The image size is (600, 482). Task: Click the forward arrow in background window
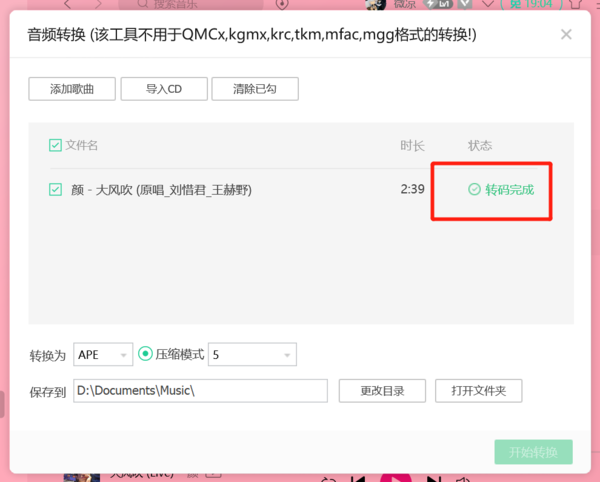click(99, 4)
